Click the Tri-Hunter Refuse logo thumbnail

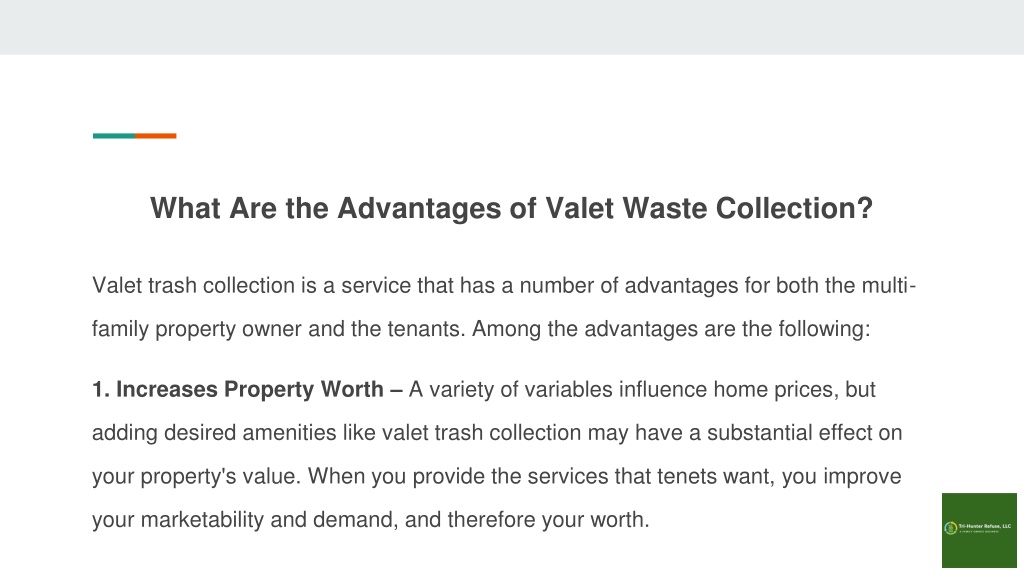coord(979,530)
